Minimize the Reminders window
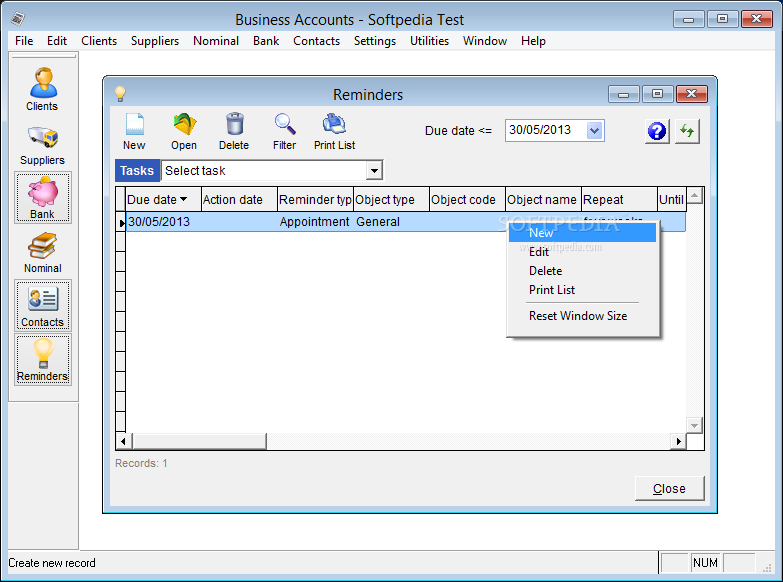This screenshot has height=582, width=783. point(623,94)
